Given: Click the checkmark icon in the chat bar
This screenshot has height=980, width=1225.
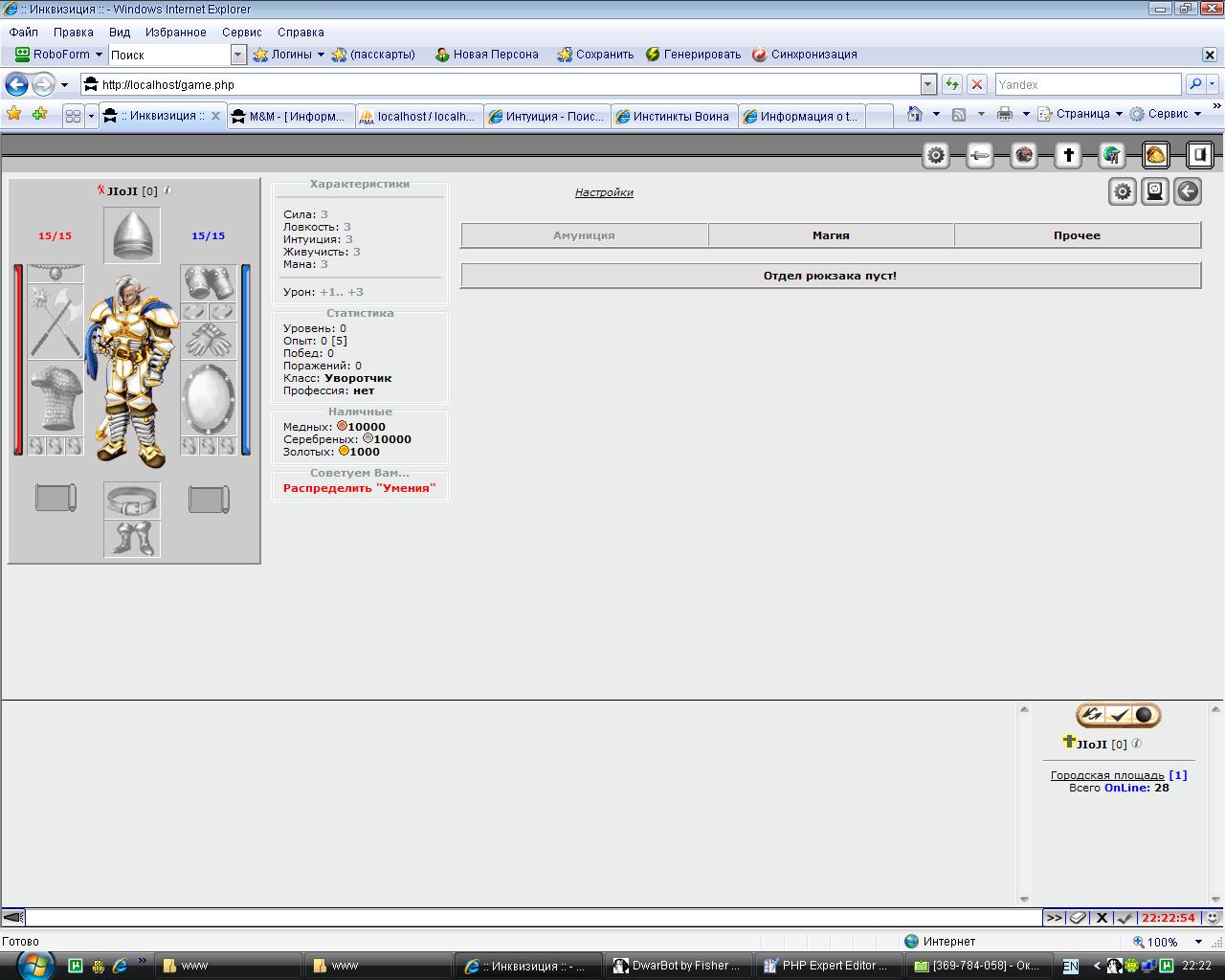Looking at the screenshot, I should [1125, 917].
